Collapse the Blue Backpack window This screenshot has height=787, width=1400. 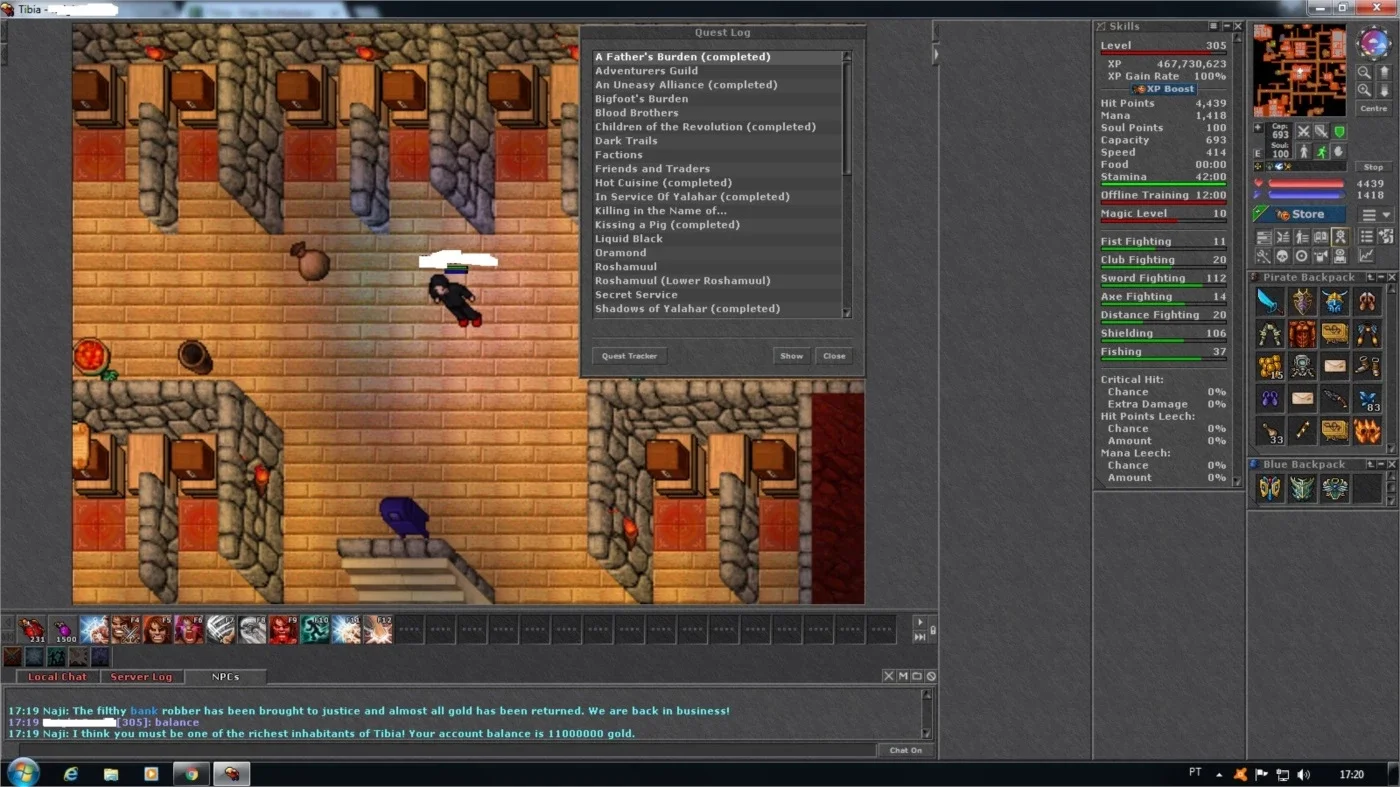point(1381,464)
